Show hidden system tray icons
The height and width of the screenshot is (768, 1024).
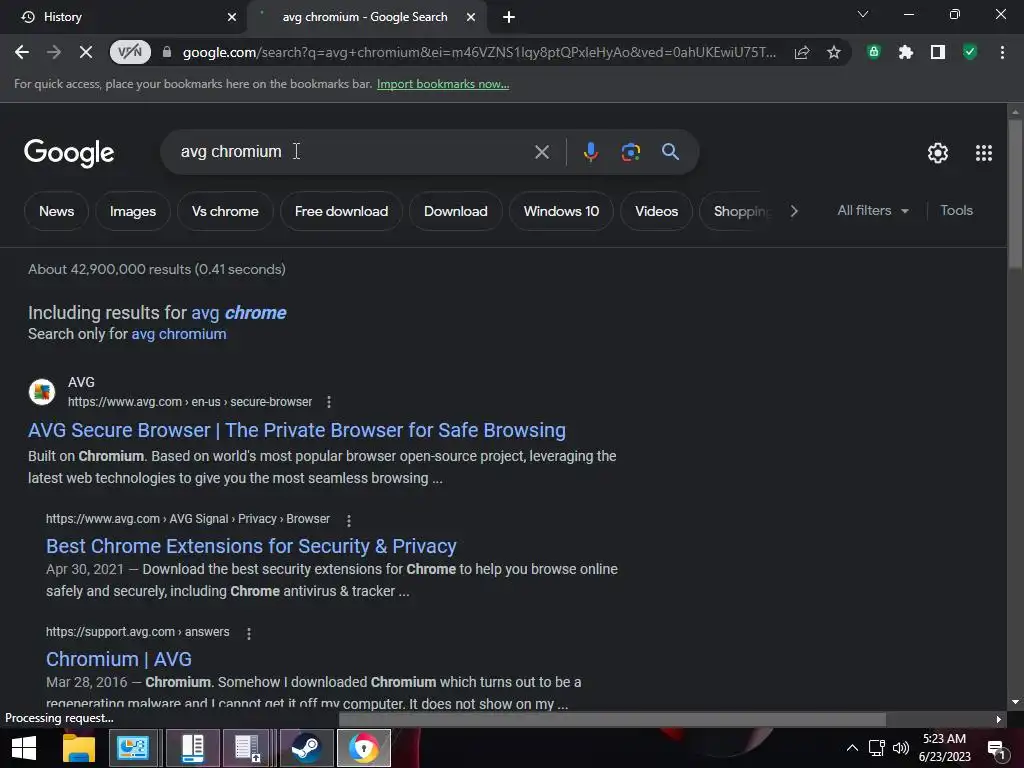point(852,748)
